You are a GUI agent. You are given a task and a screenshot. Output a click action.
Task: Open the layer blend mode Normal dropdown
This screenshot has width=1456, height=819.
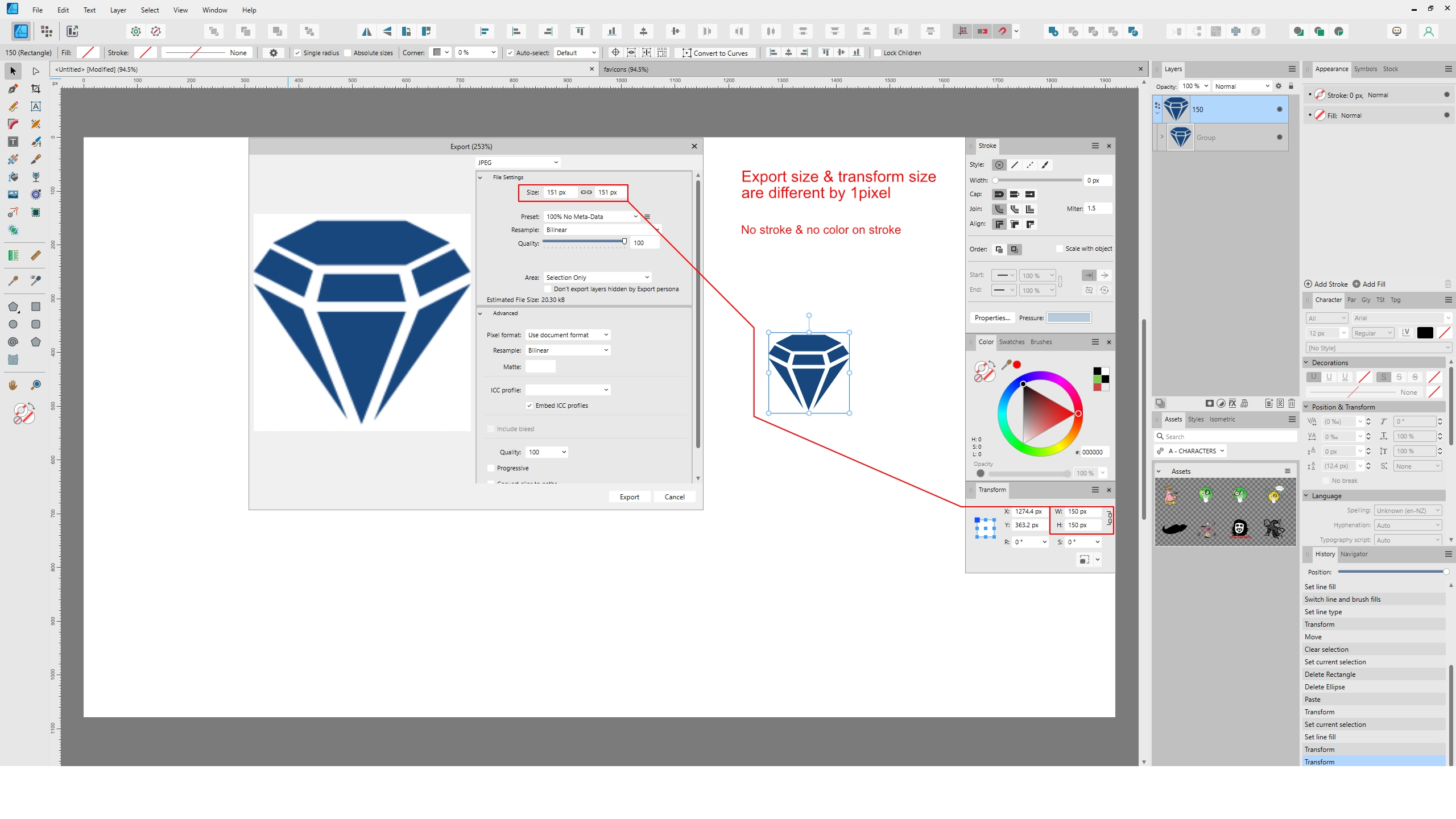click(x=1242, y=86)
